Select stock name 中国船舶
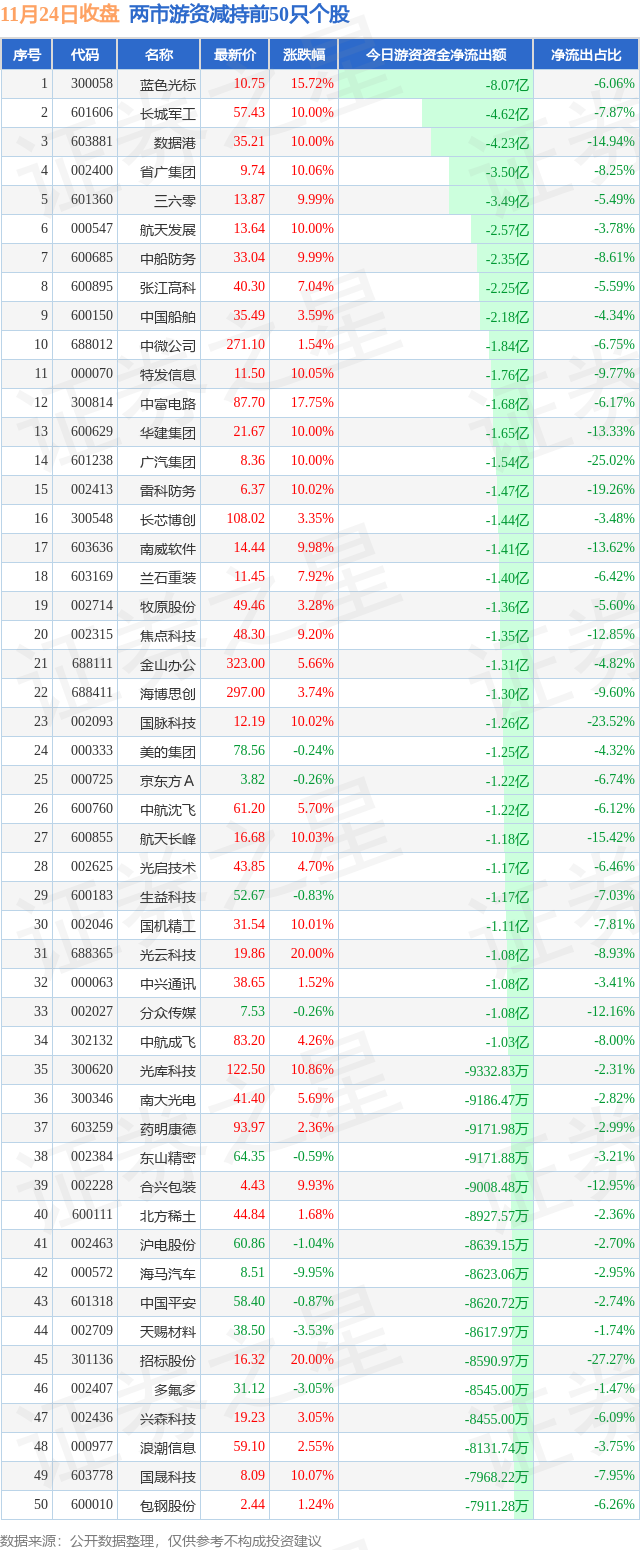The width and height of the screenshot is (640, 1550). (168, 316)
